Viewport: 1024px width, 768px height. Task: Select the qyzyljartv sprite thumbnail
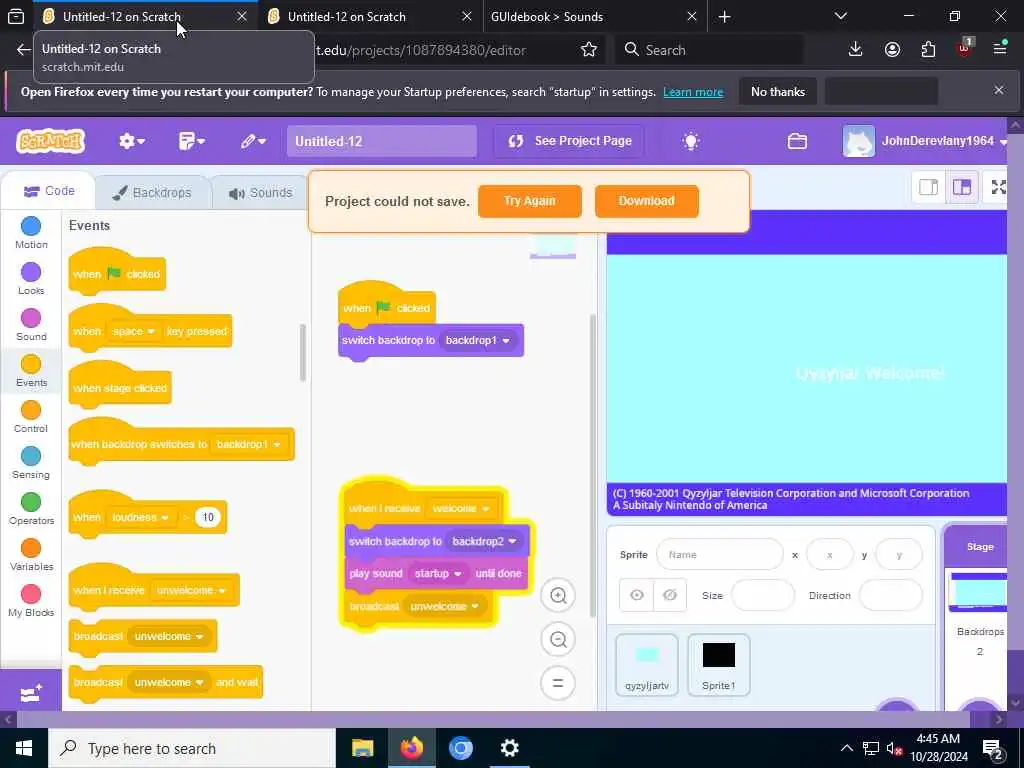pos(647,665)
